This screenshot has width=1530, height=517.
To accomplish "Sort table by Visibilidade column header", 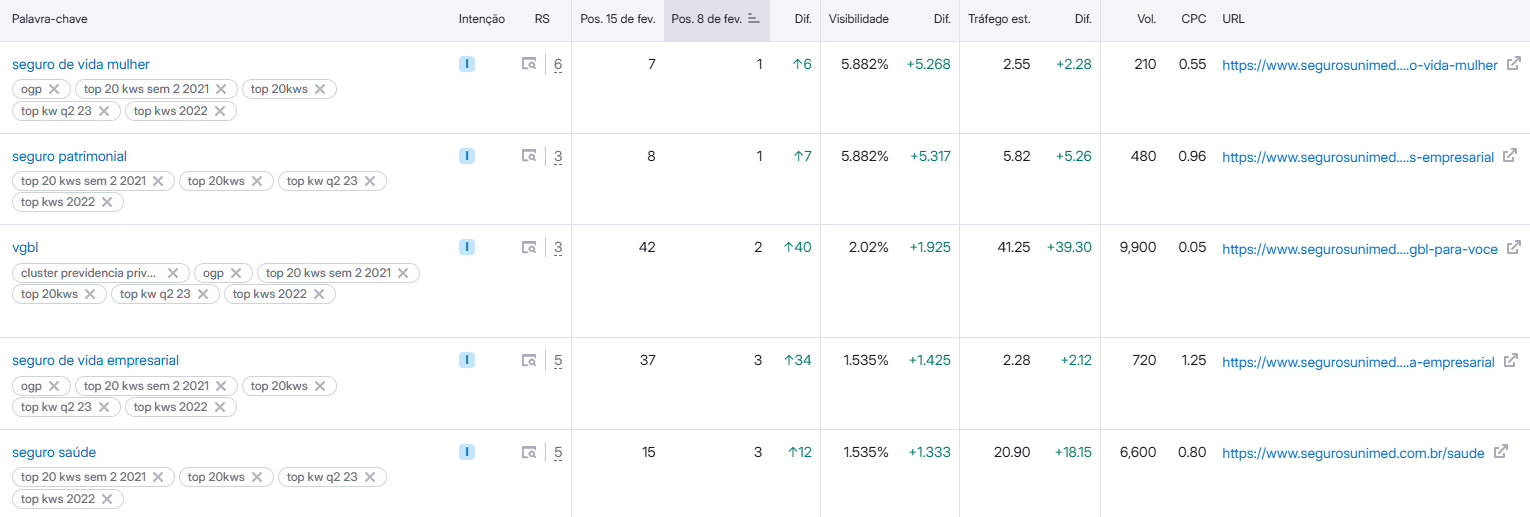I will tap(858, 19).
